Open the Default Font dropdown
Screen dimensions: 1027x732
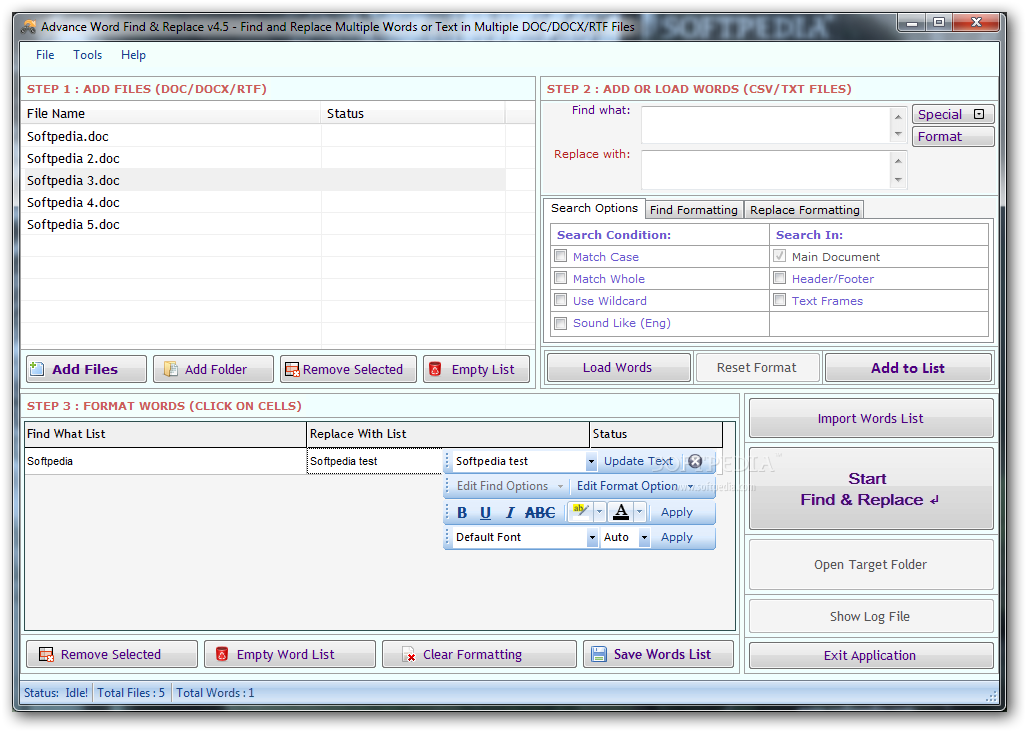[591, 538]
